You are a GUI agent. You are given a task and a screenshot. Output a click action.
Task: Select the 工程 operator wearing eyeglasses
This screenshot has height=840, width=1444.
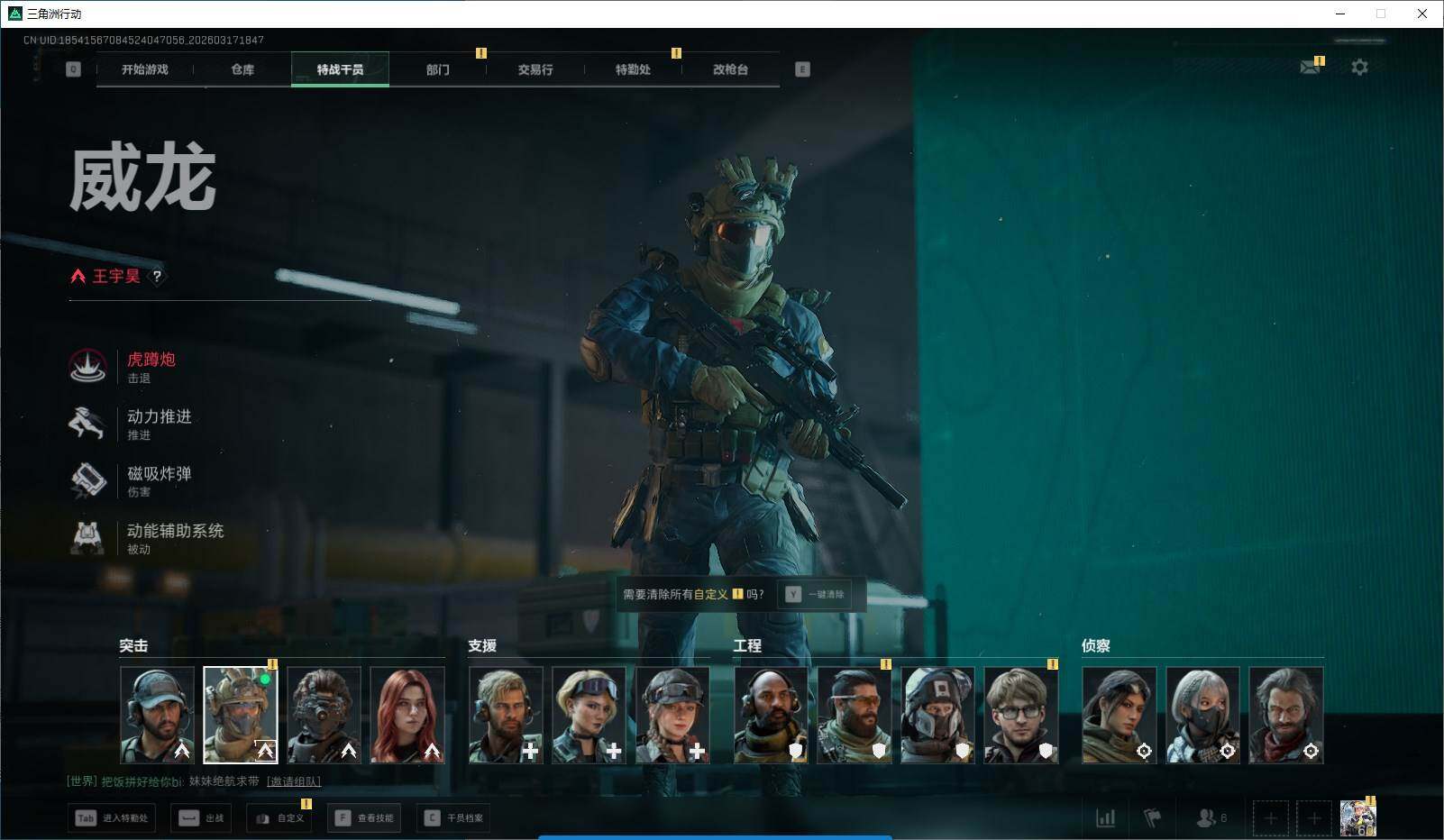1021,716
